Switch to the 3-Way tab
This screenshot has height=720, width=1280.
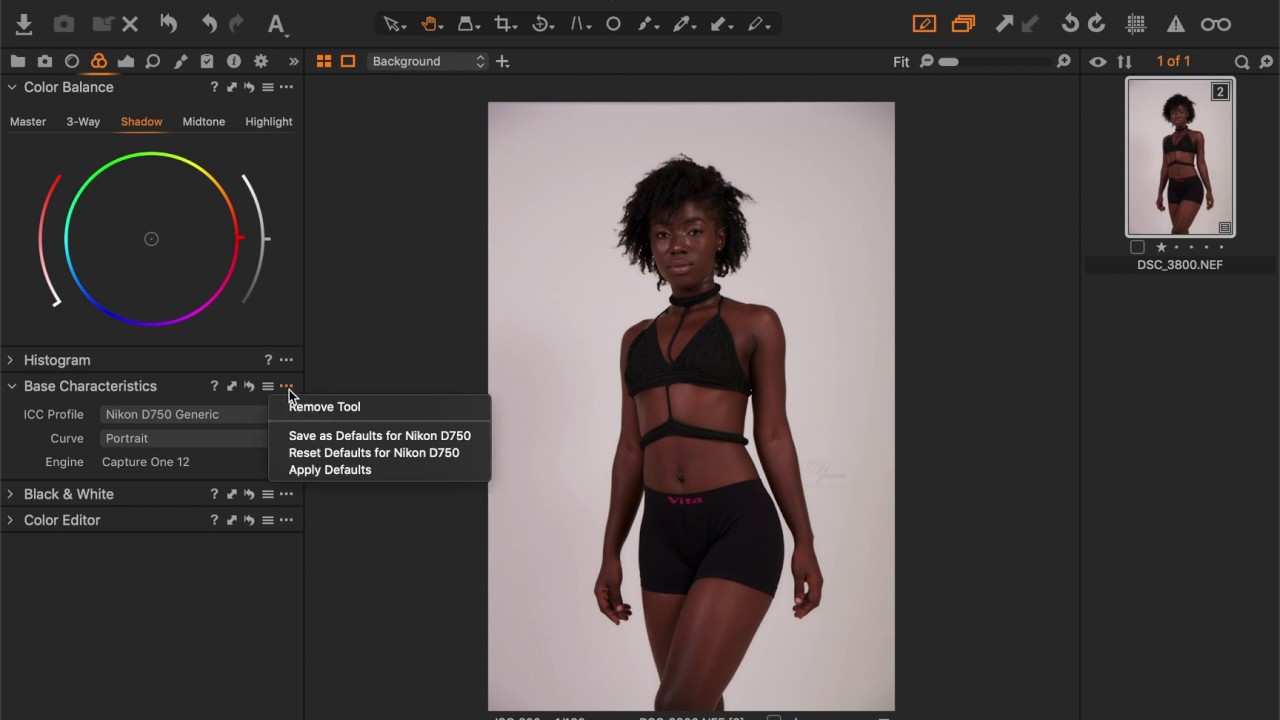tap(83, 122)
